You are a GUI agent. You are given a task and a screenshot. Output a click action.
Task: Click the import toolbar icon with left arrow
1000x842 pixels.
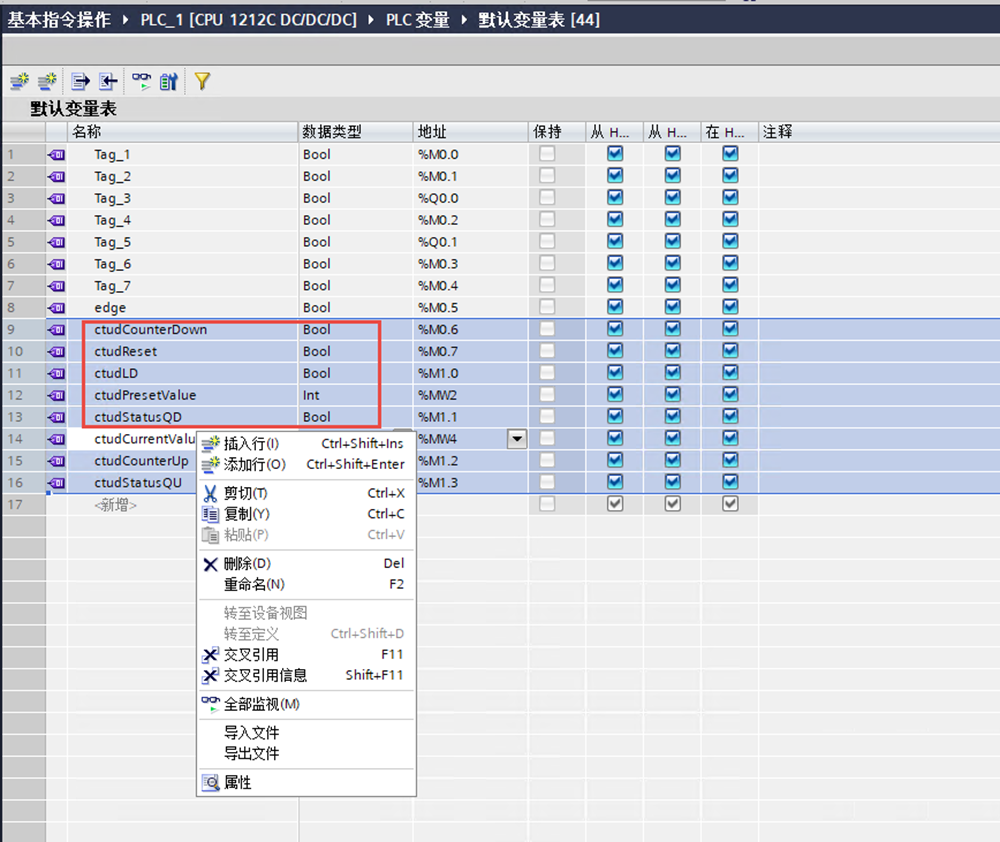point(107,81)
